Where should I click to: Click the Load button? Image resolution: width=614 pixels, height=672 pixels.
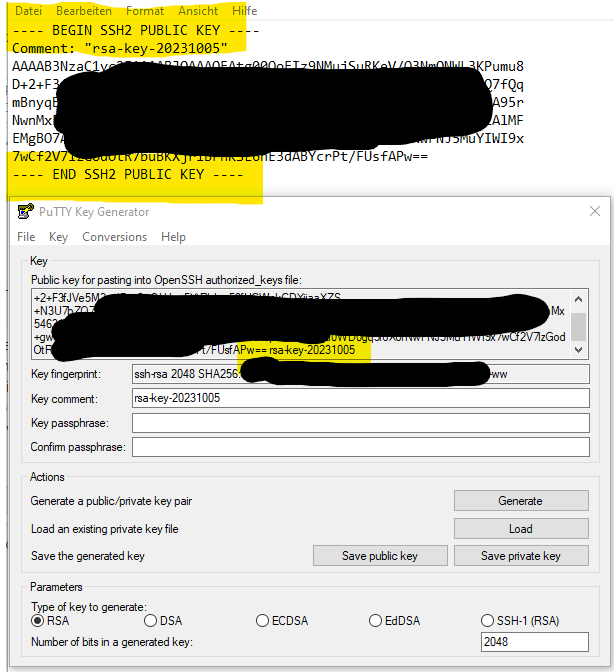point(521,528)
